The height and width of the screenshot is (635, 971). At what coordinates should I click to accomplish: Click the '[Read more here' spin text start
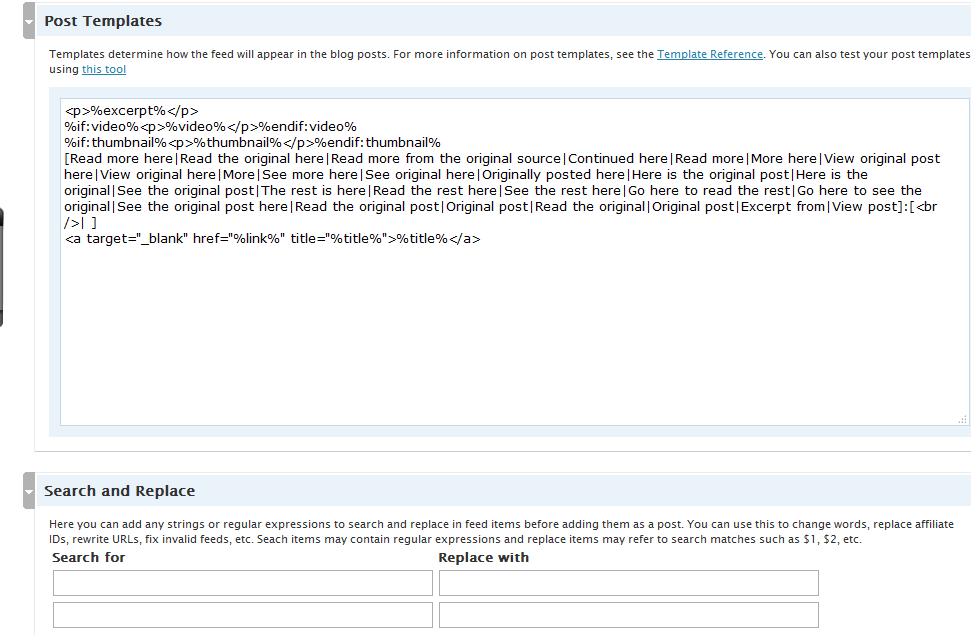[x=119, y=159]
